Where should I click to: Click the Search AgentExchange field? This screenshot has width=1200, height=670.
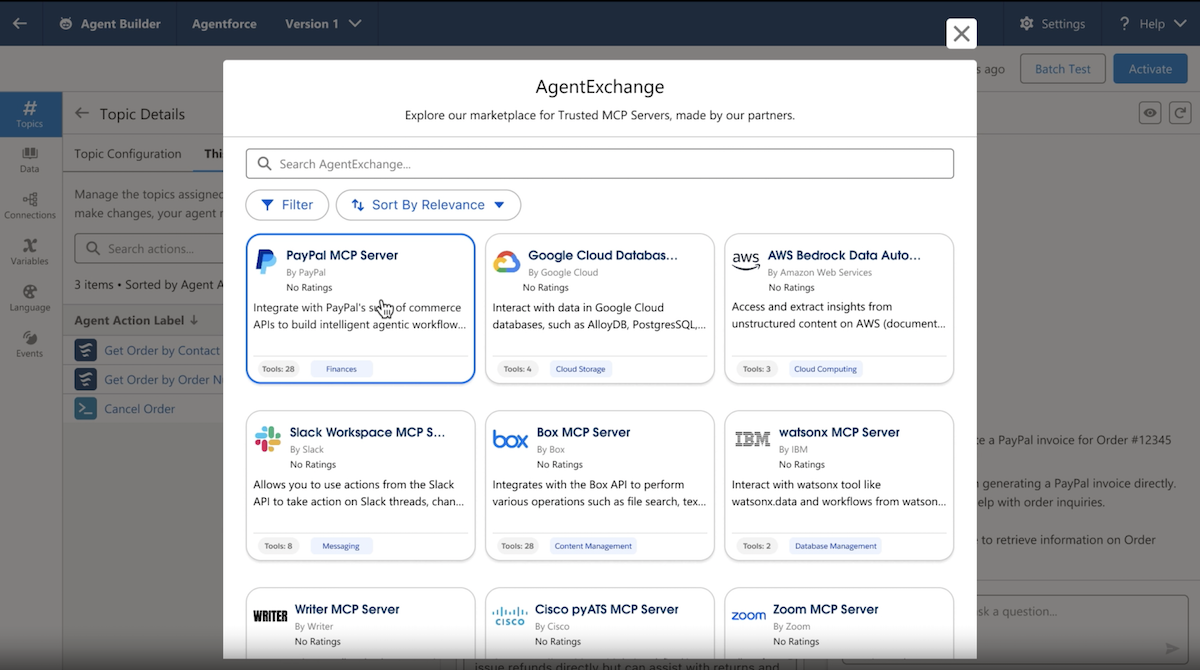tap(600, 164)
